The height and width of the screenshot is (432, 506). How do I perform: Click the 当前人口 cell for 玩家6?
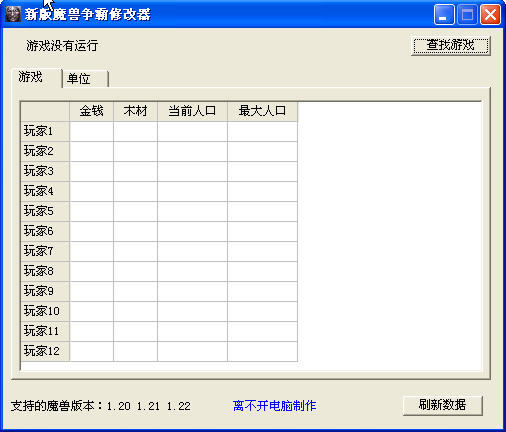click(x=192, y=231)
